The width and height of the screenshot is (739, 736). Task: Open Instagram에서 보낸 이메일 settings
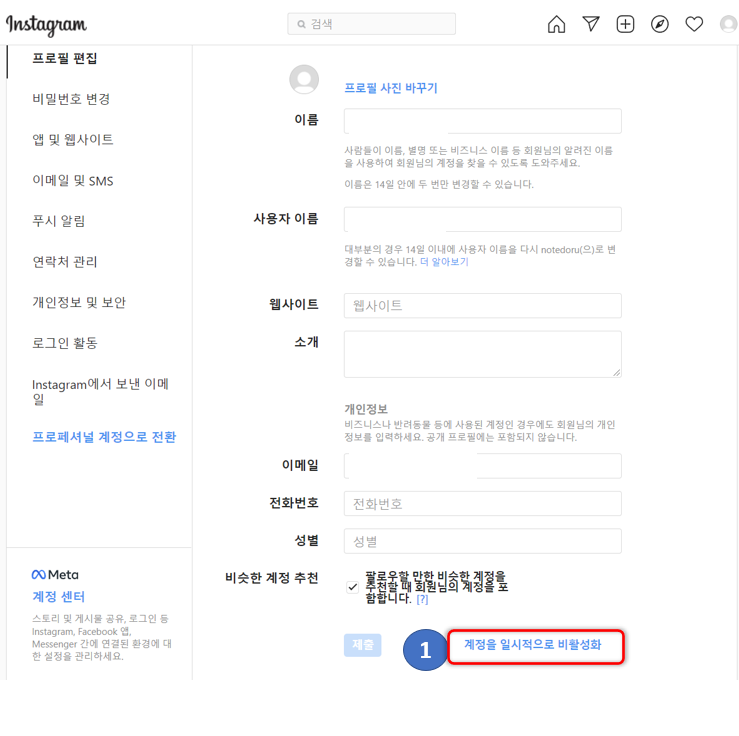(x=100, y=392)
